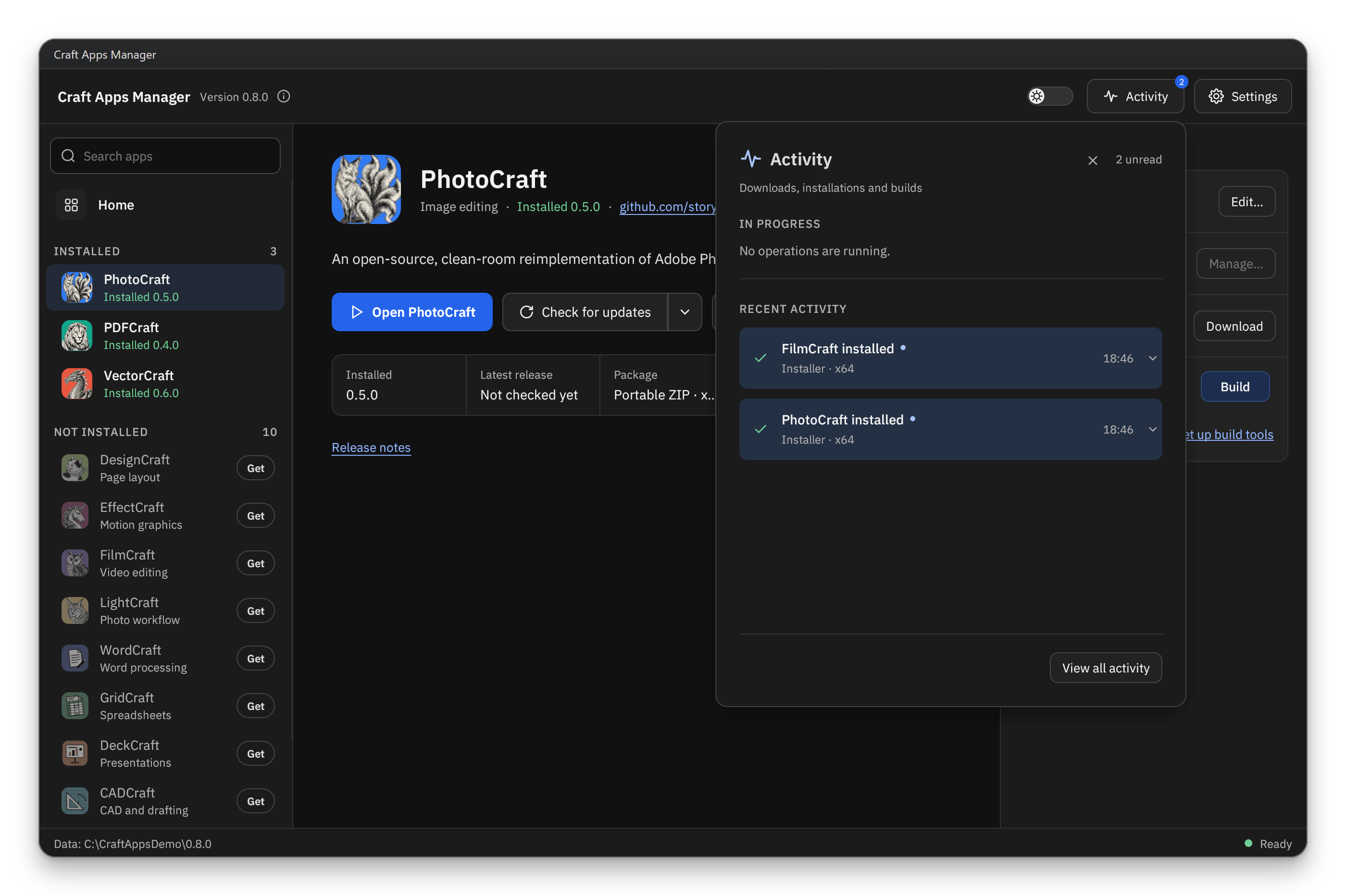Click the Build button

(1235, 387)
